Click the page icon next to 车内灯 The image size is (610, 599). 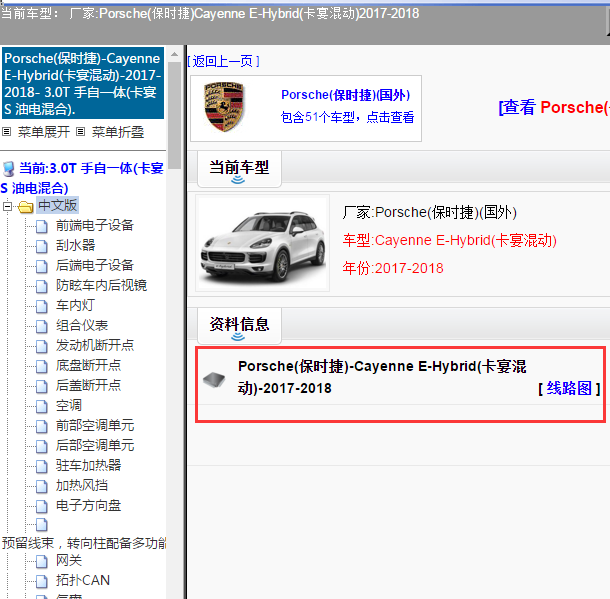42,306
